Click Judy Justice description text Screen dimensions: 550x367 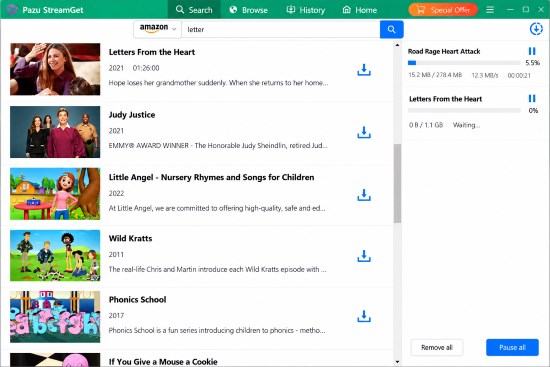tap(218, 146)
